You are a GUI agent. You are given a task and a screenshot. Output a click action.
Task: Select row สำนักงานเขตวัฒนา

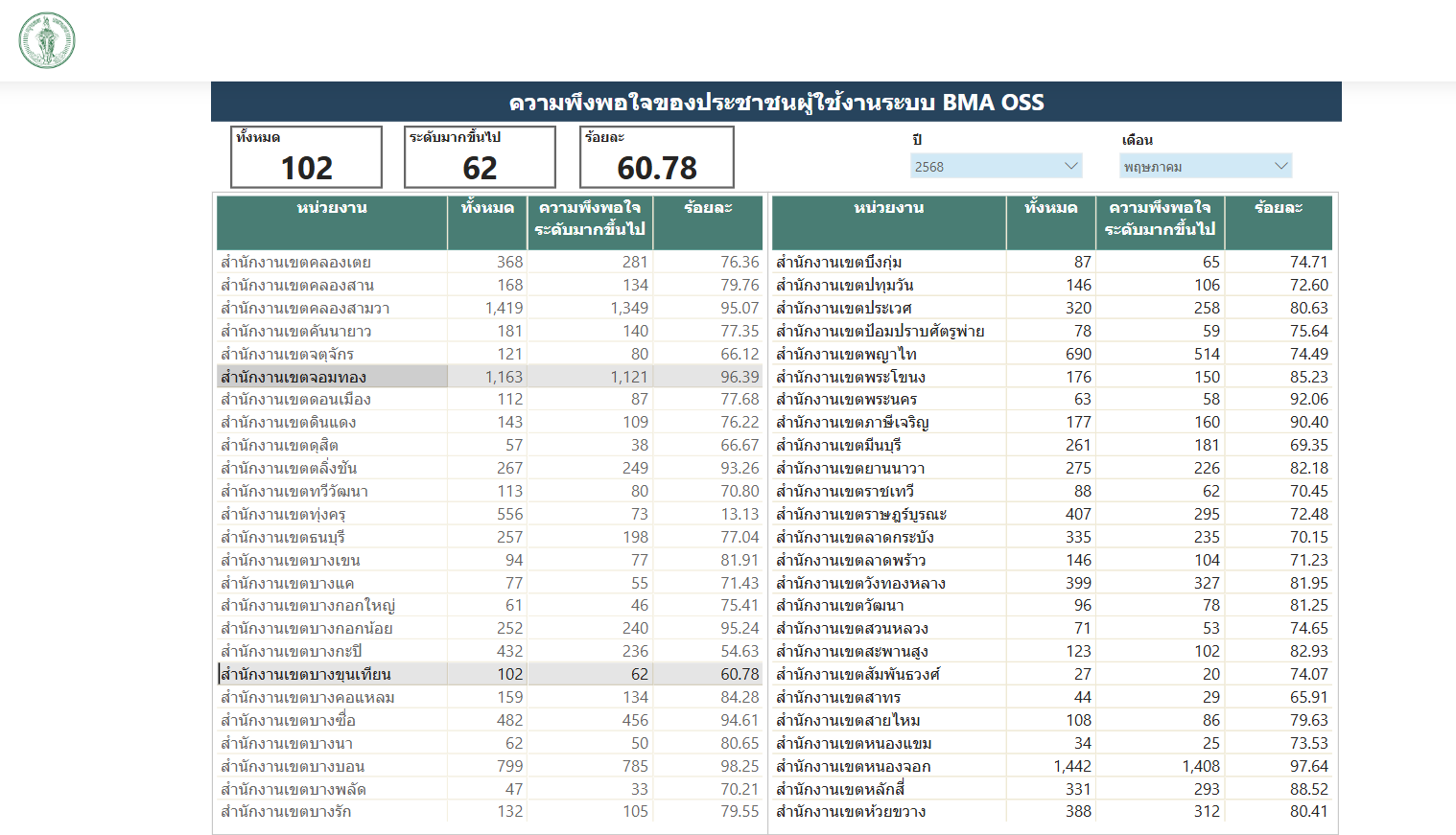tap(1052, 605)
